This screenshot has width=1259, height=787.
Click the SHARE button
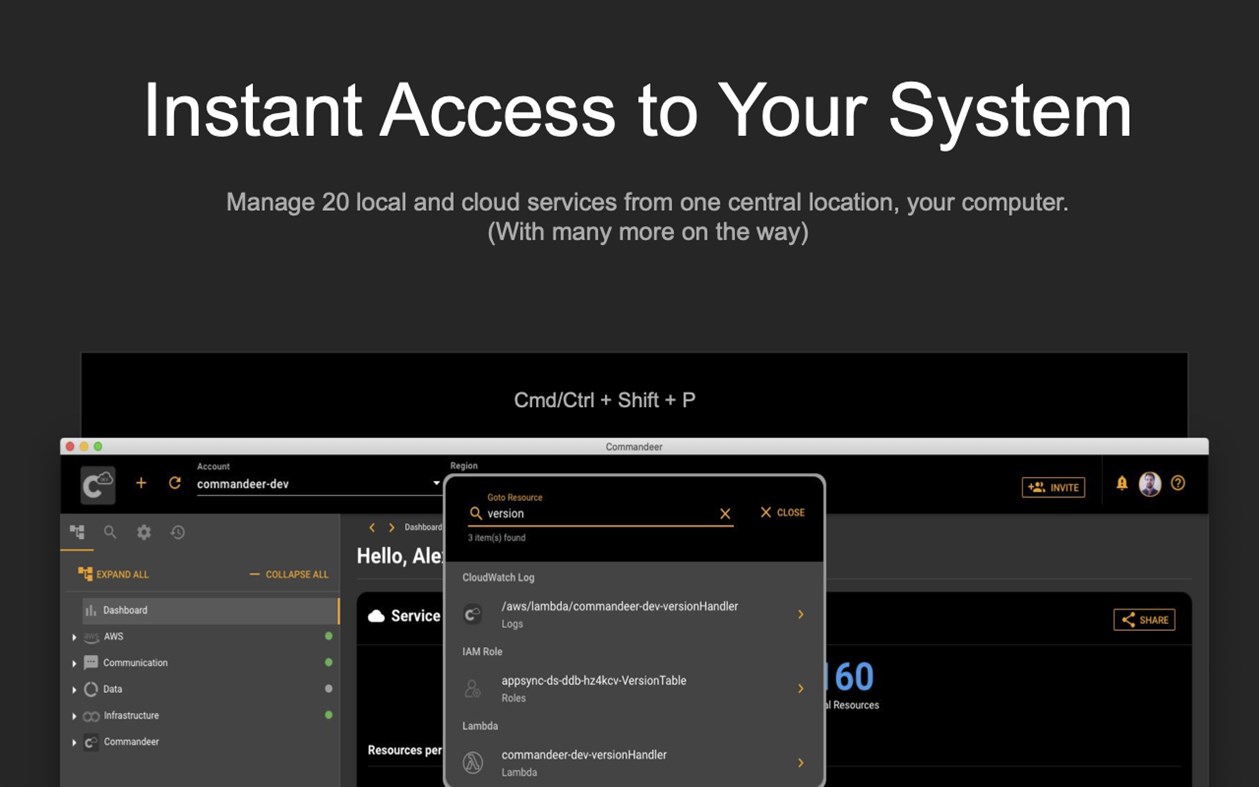click(x=1144, y=620)
